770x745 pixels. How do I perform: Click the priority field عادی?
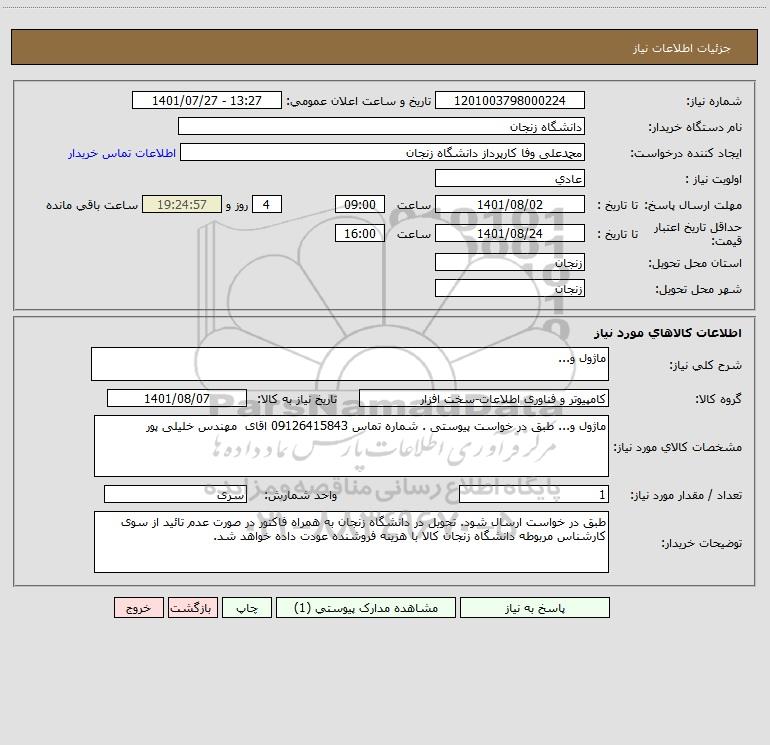(510, 178)
